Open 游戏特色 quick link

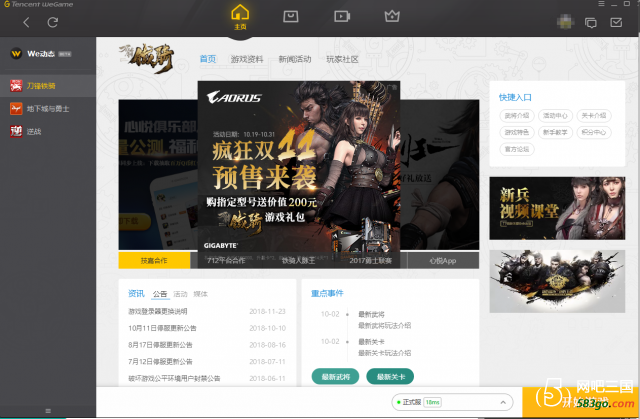[517, 132]
